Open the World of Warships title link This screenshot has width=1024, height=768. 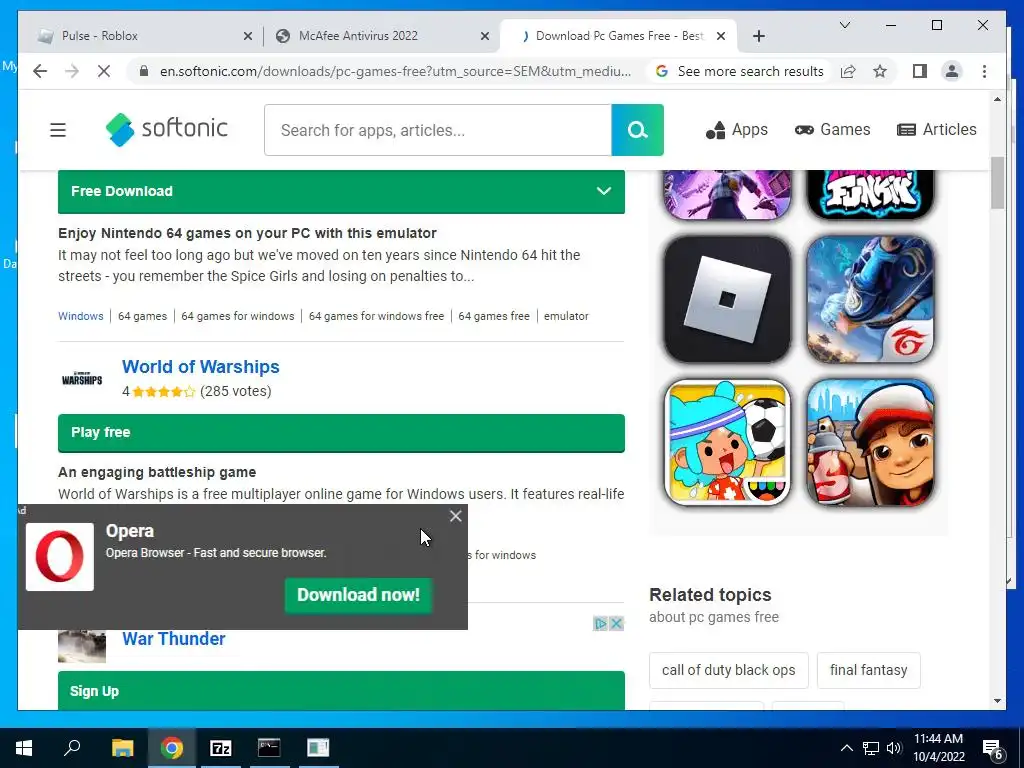point(200,367)
